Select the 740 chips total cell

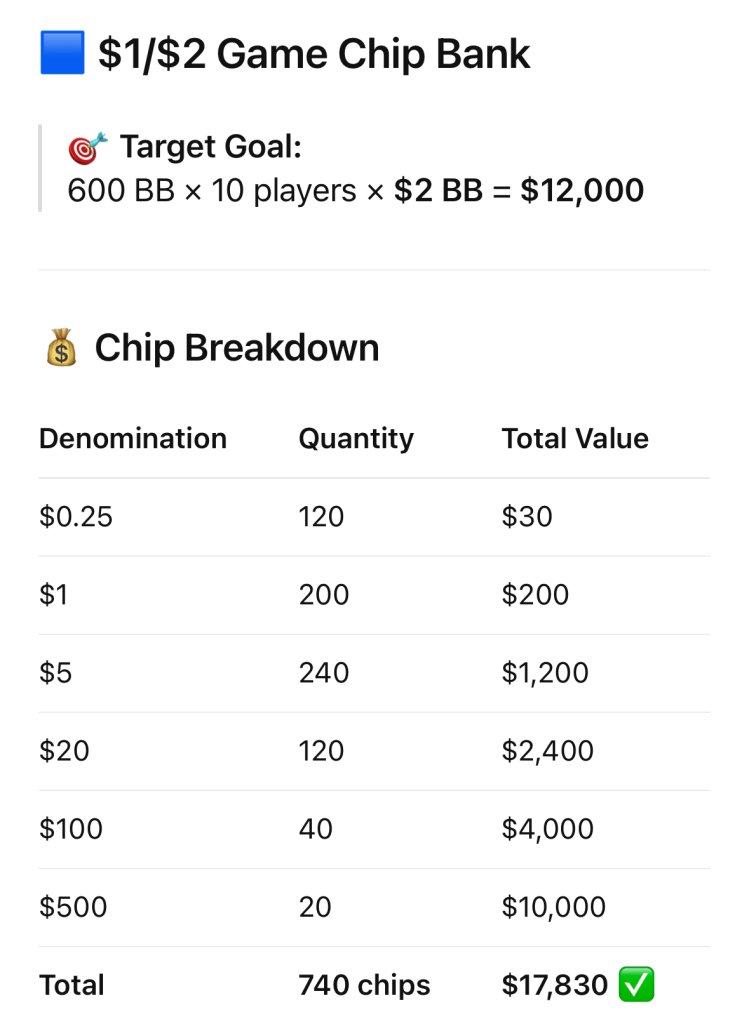[x=364, y=985]
